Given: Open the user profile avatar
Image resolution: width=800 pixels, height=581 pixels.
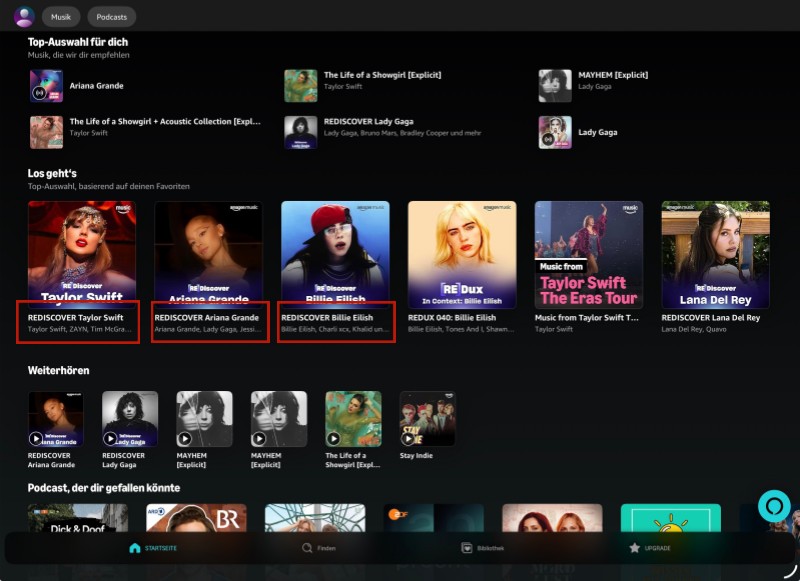Looking at the screenshot, I should tap(24, 17).
